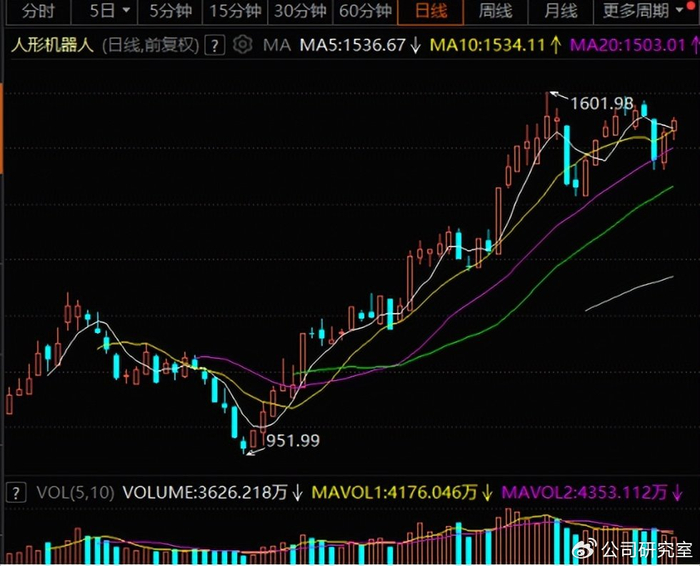
Task: Select the 15分钟 period tab
Action: [235, 11]
